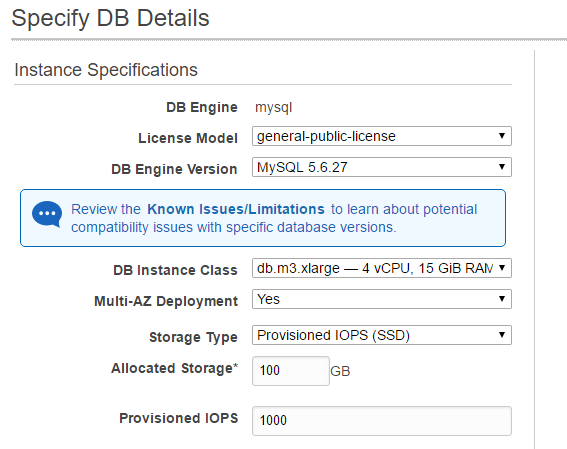
Task: Click the arrow beside Provisioned IOPS (SSD)
Action: 502,335
